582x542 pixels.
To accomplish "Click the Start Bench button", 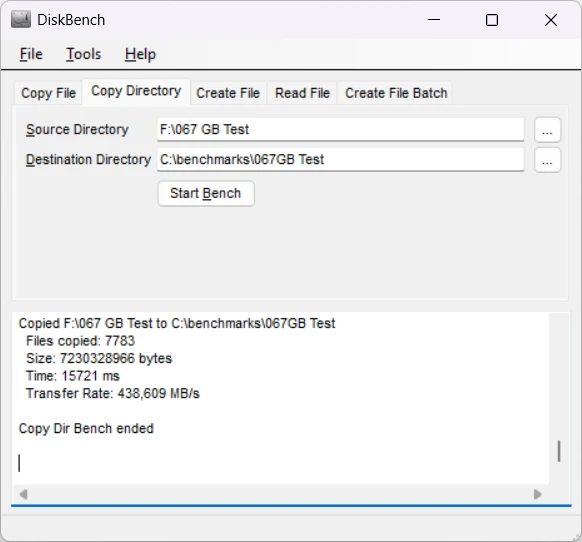I will click(x=206, y=193).
